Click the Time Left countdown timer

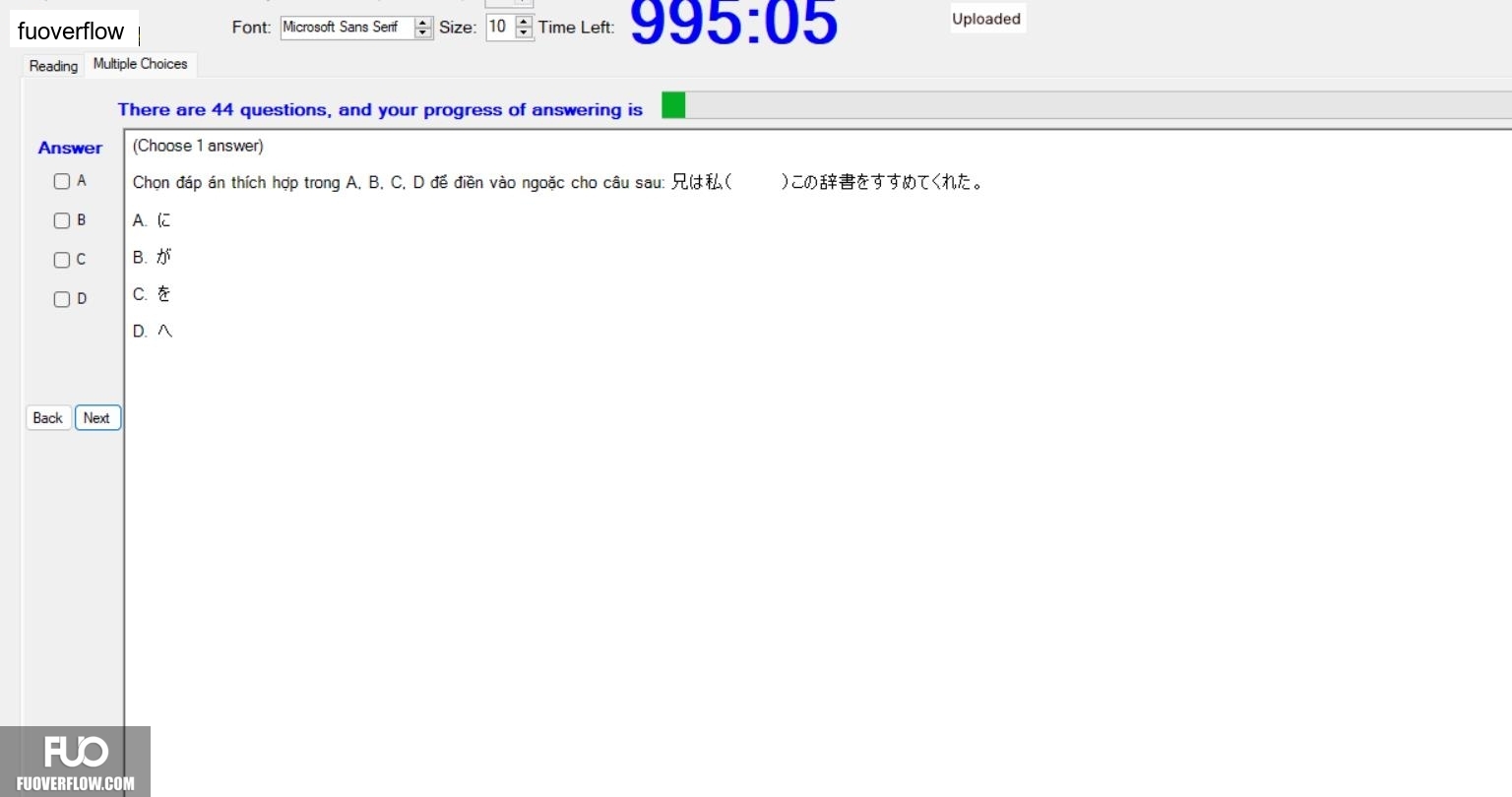[733, 22]
